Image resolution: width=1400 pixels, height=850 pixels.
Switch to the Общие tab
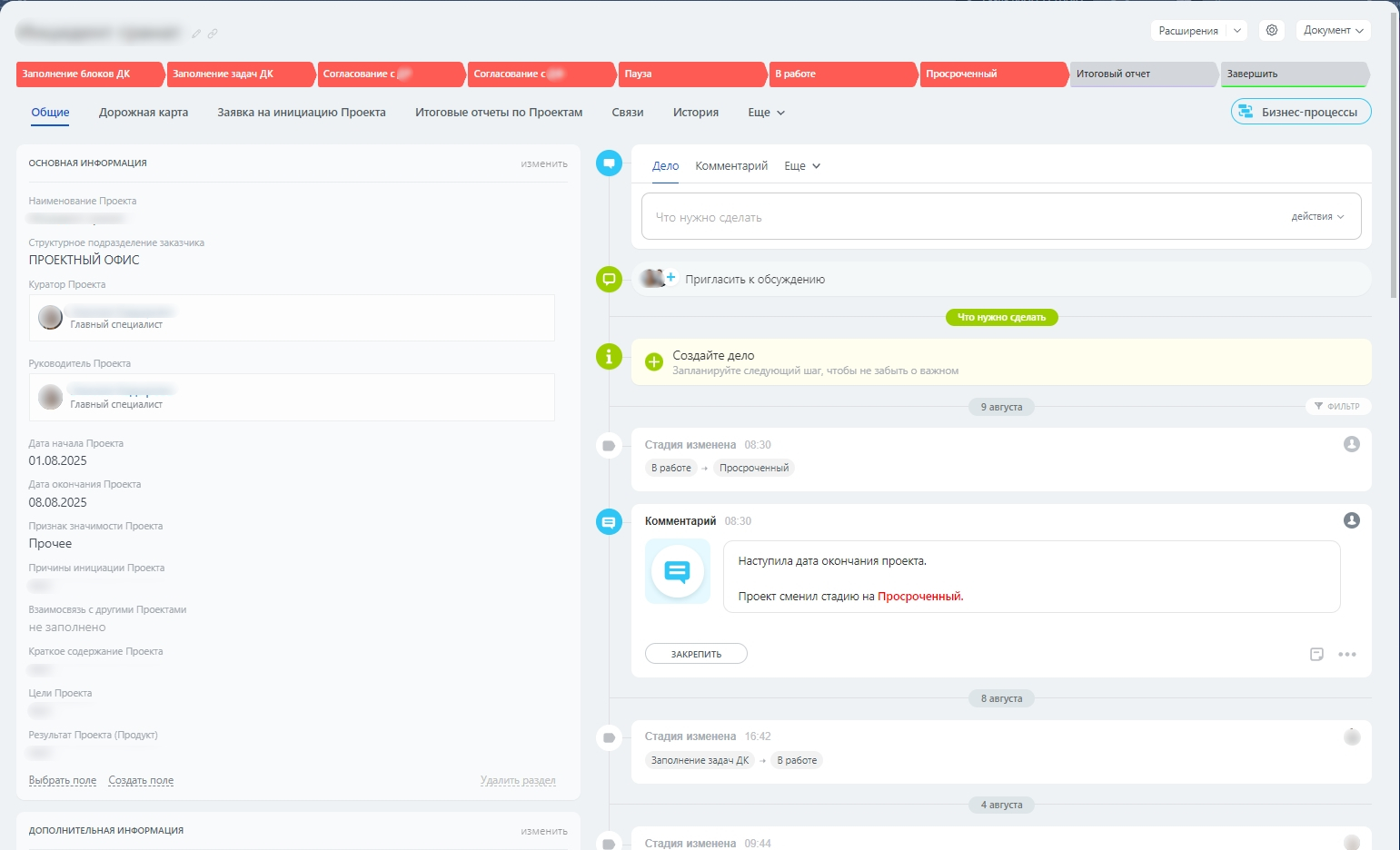(x=50, y=113)
